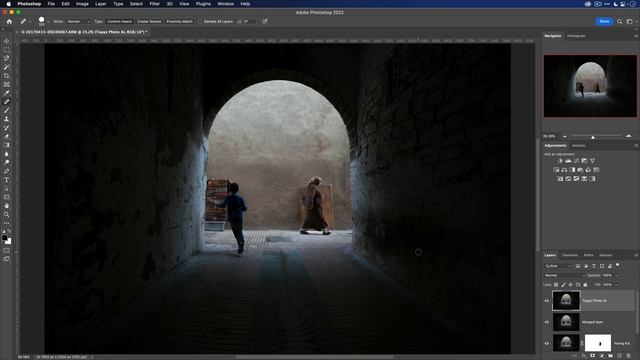Switch to the Histogram tab
Viewport: 640px width, 360px height.
point(576,36)
